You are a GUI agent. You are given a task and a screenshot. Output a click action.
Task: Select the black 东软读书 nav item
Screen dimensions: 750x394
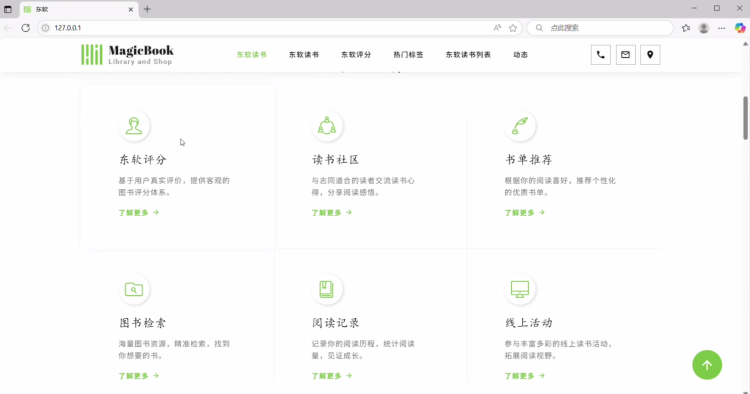click(304, 55)
